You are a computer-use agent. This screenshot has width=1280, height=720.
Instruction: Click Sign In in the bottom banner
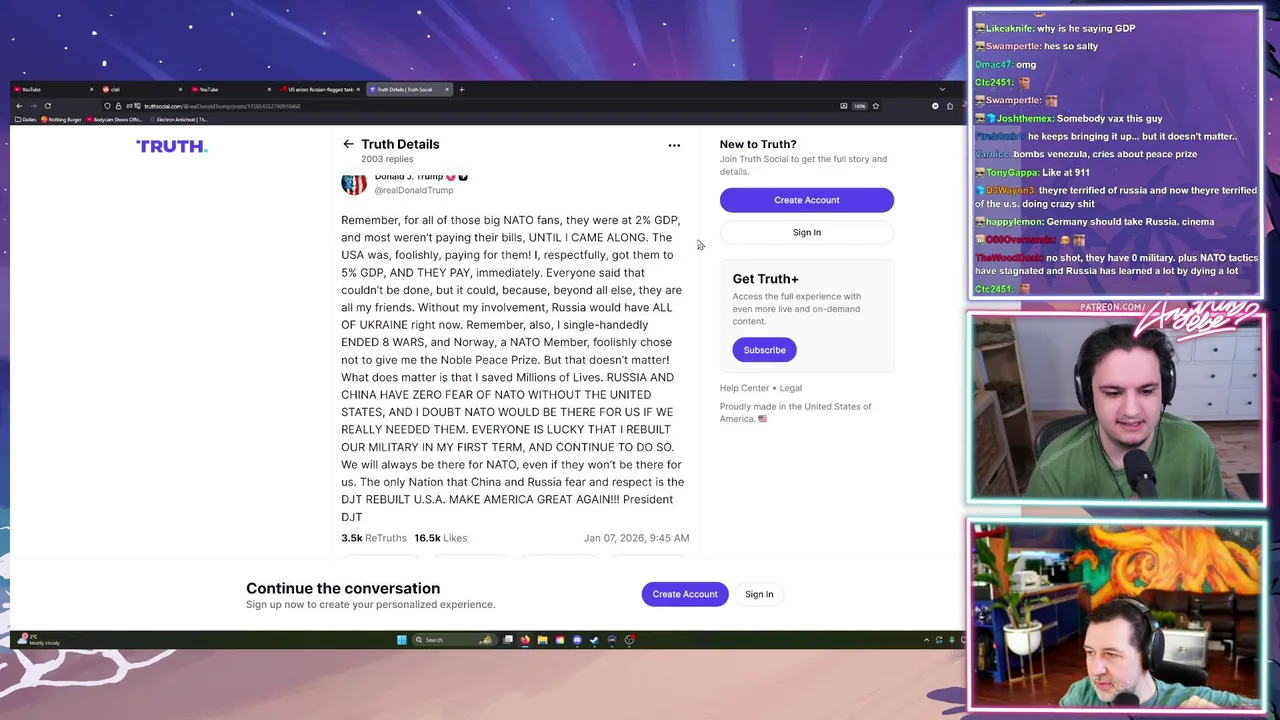[x=759, y=594]
